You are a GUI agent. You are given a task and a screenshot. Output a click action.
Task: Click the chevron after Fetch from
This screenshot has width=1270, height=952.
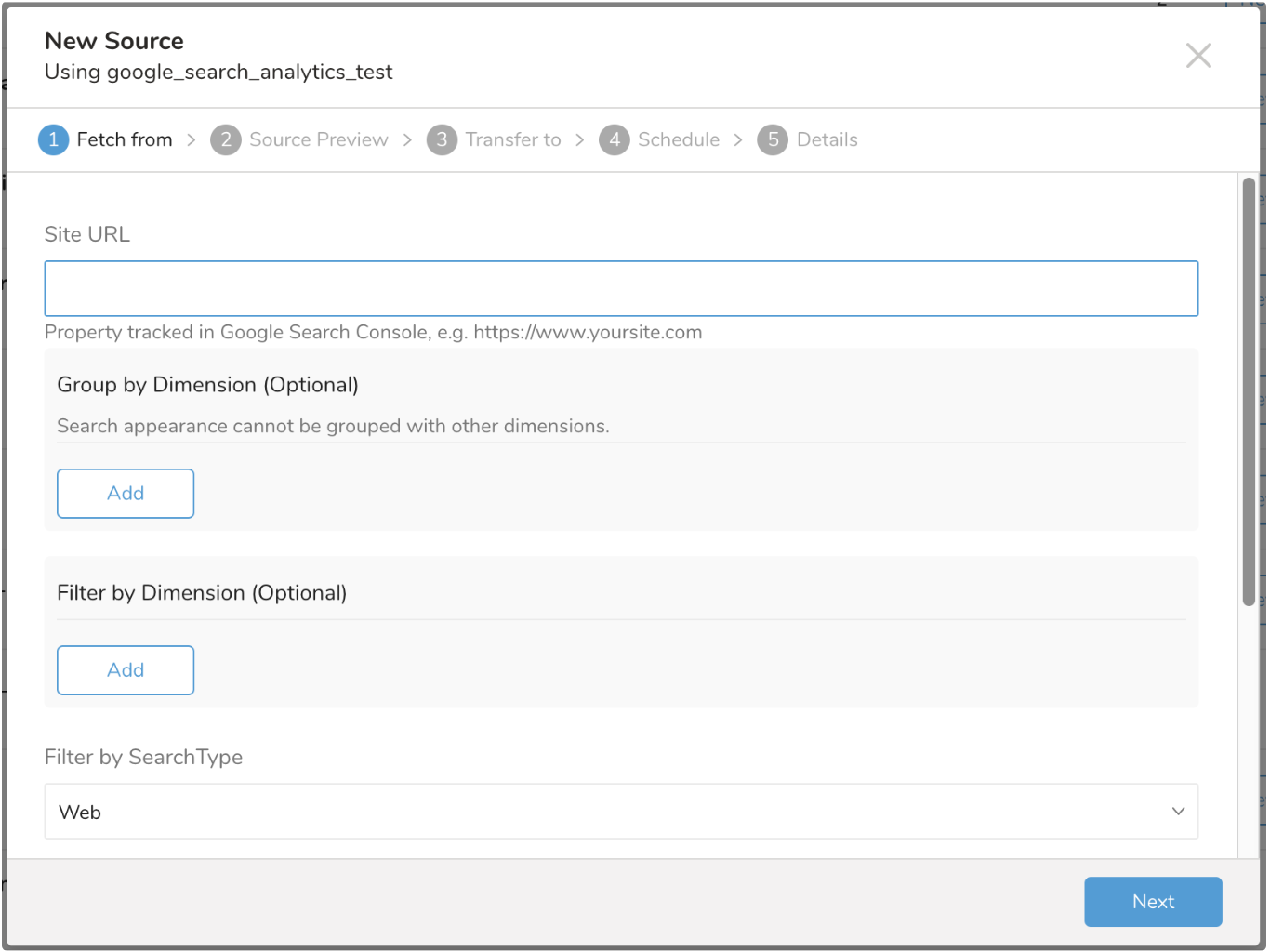192,139
